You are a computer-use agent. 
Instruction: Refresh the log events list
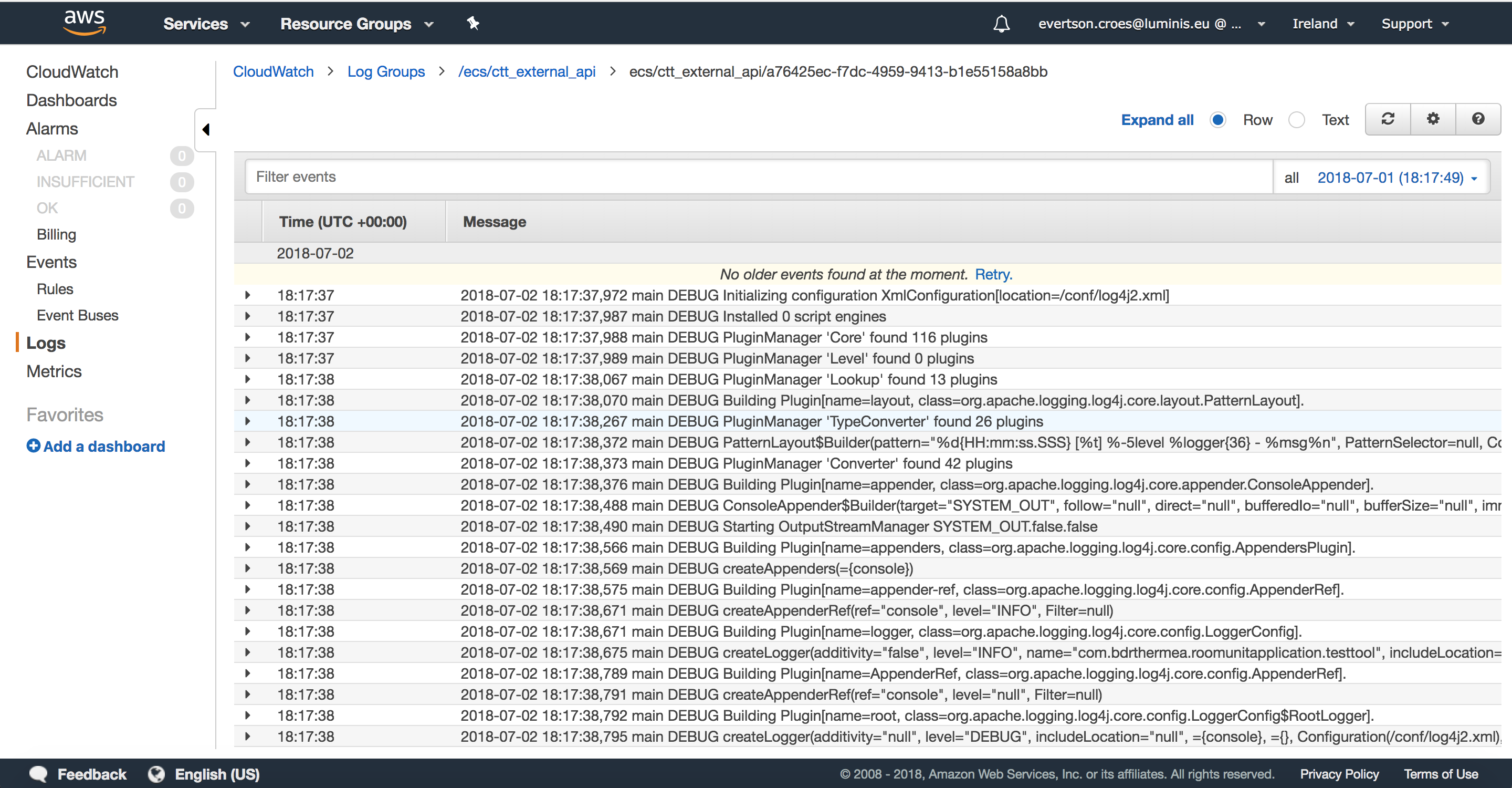[x=1388, y=119]
